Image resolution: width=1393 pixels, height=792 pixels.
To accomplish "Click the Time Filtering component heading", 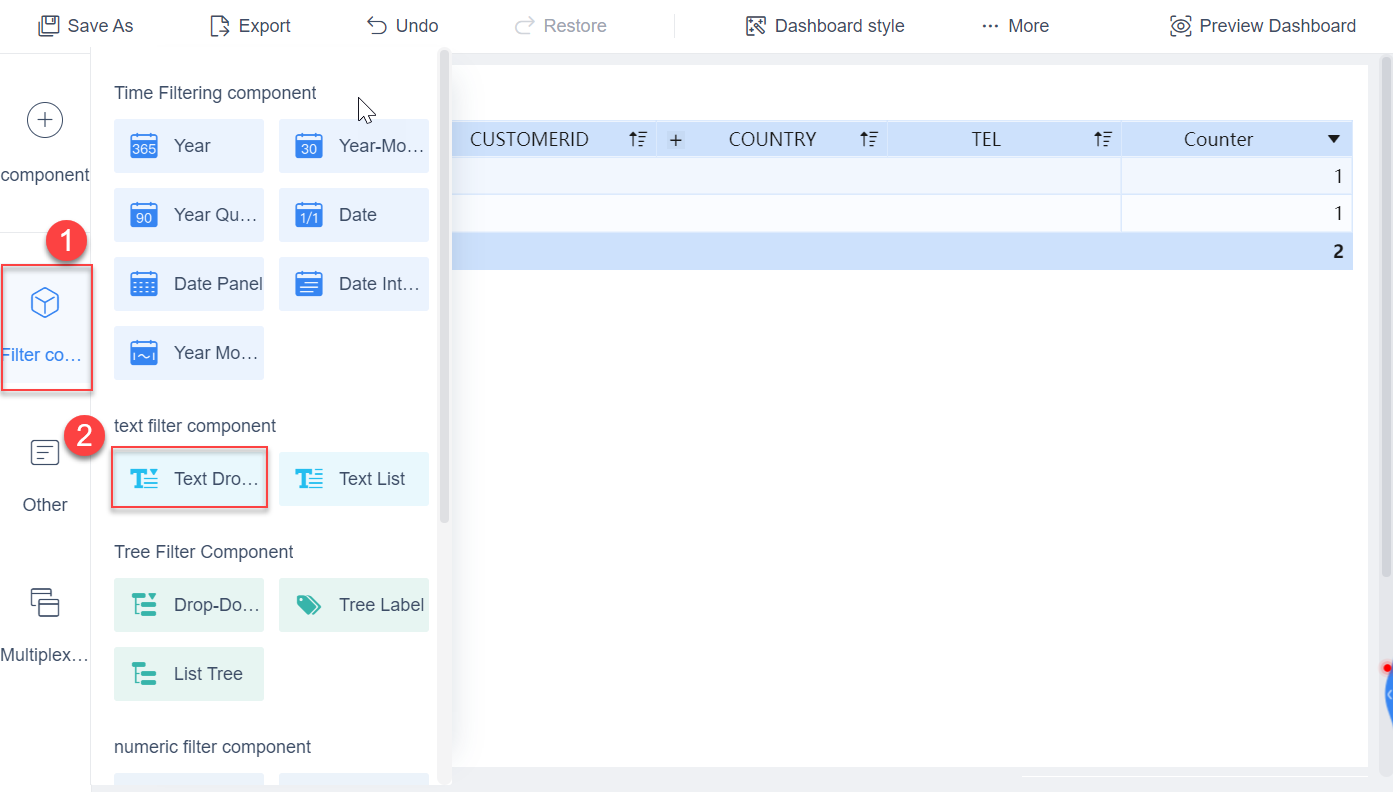I will click(215, 93).
